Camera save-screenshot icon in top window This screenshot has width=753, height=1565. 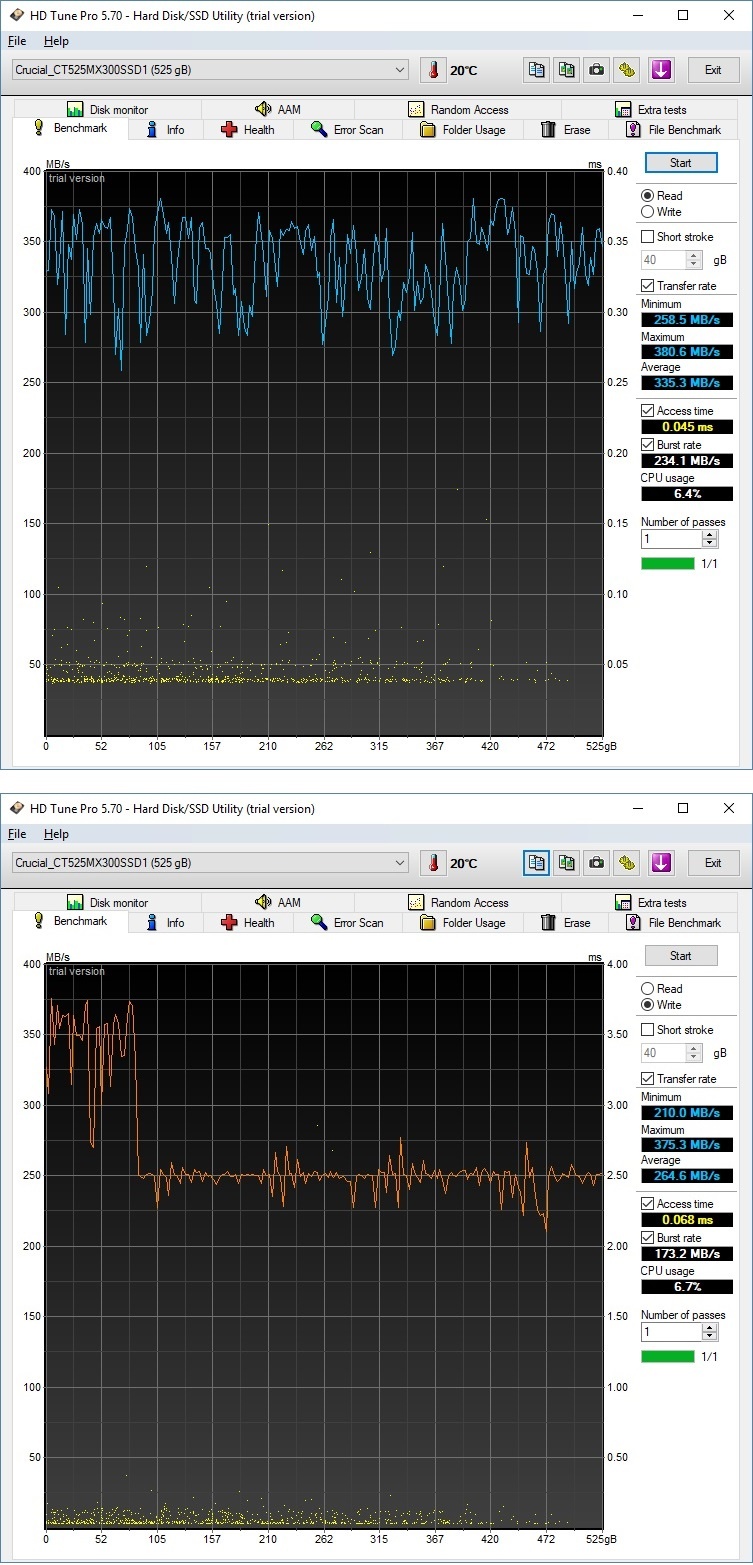(x=597, y=70)
